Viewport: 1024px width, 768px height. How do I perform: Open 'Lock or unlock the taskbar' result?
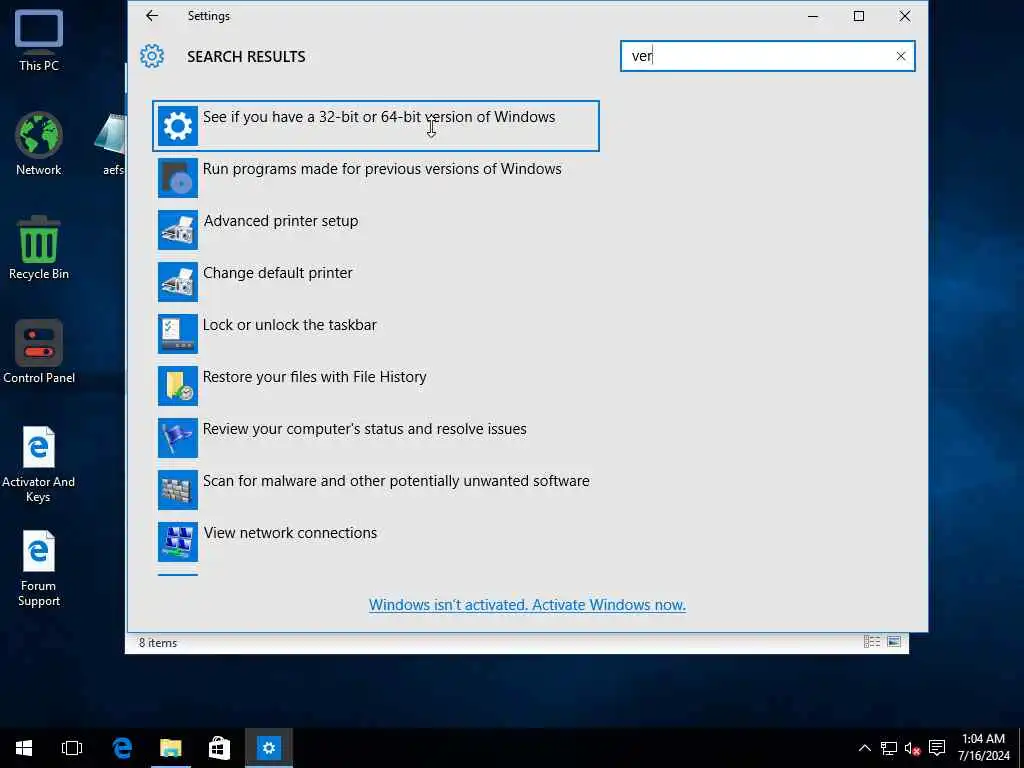pyautogui.click(x=376, y=334)
